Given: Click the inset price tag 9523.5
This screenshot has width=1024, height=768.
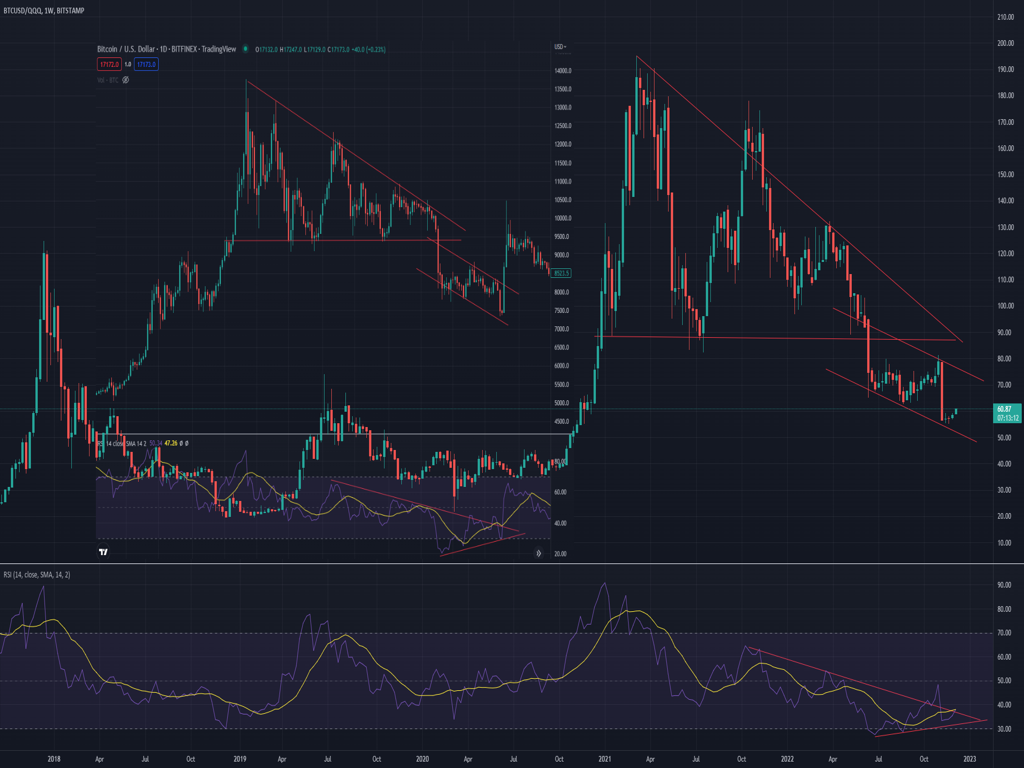Looking at the screenshot, I should [x=561, y=273].
